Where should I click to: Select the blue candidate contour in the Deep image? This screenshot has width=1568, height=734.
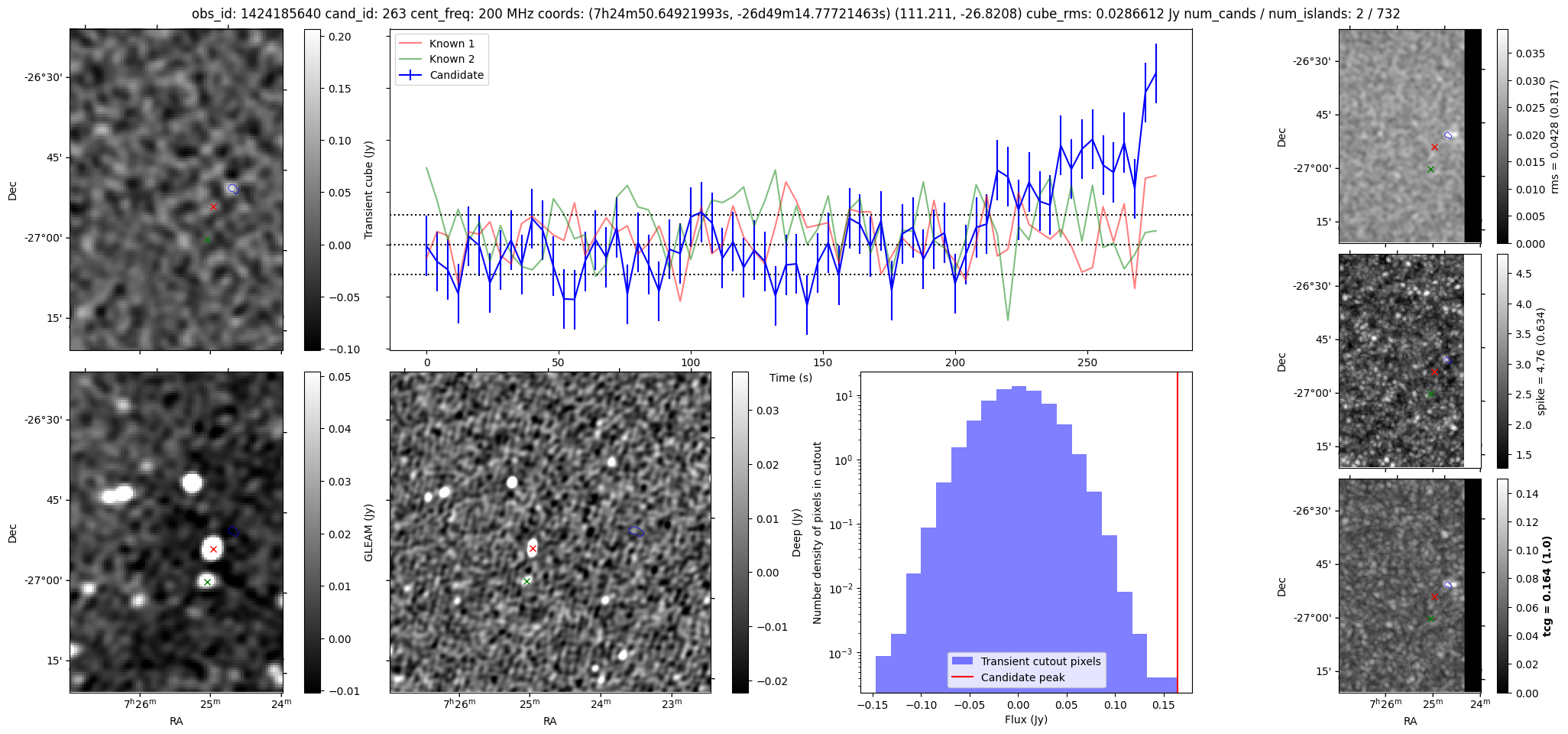coord(637,531)
